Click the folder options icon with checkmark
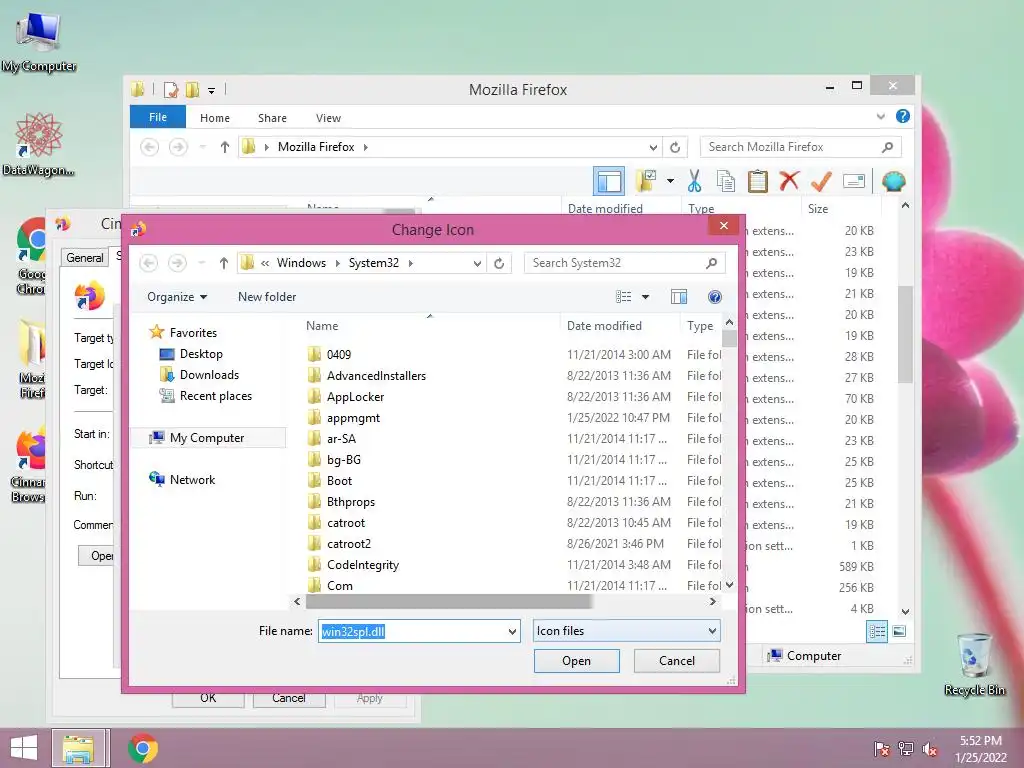1024x768 pixels. pos(646,181)
